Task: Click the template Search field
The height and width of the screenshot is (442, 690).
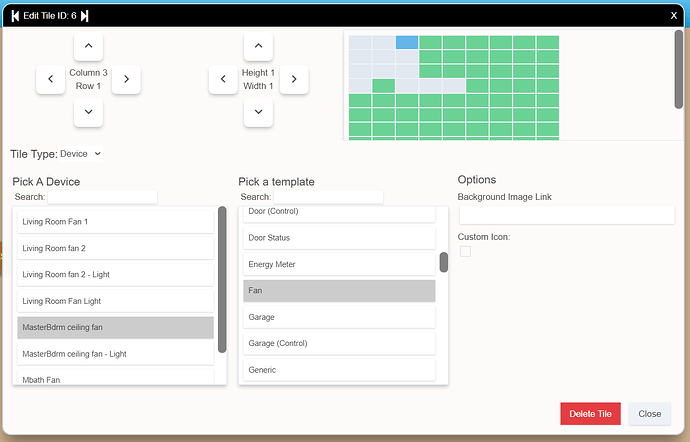Action: 328,197
